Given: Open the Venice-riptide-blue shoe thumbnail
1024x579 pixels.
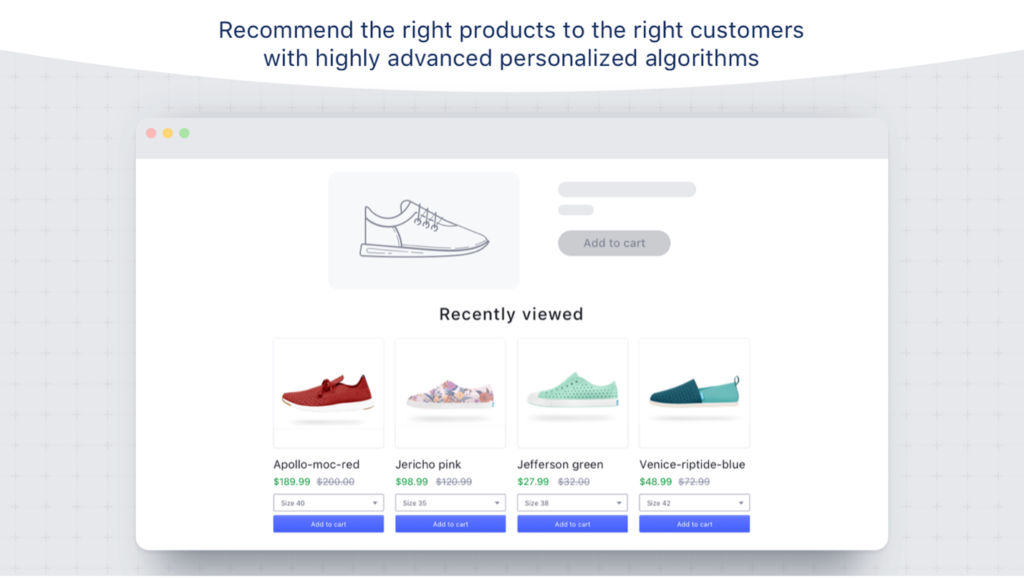Looking at the screenshot, I should 694,393.
